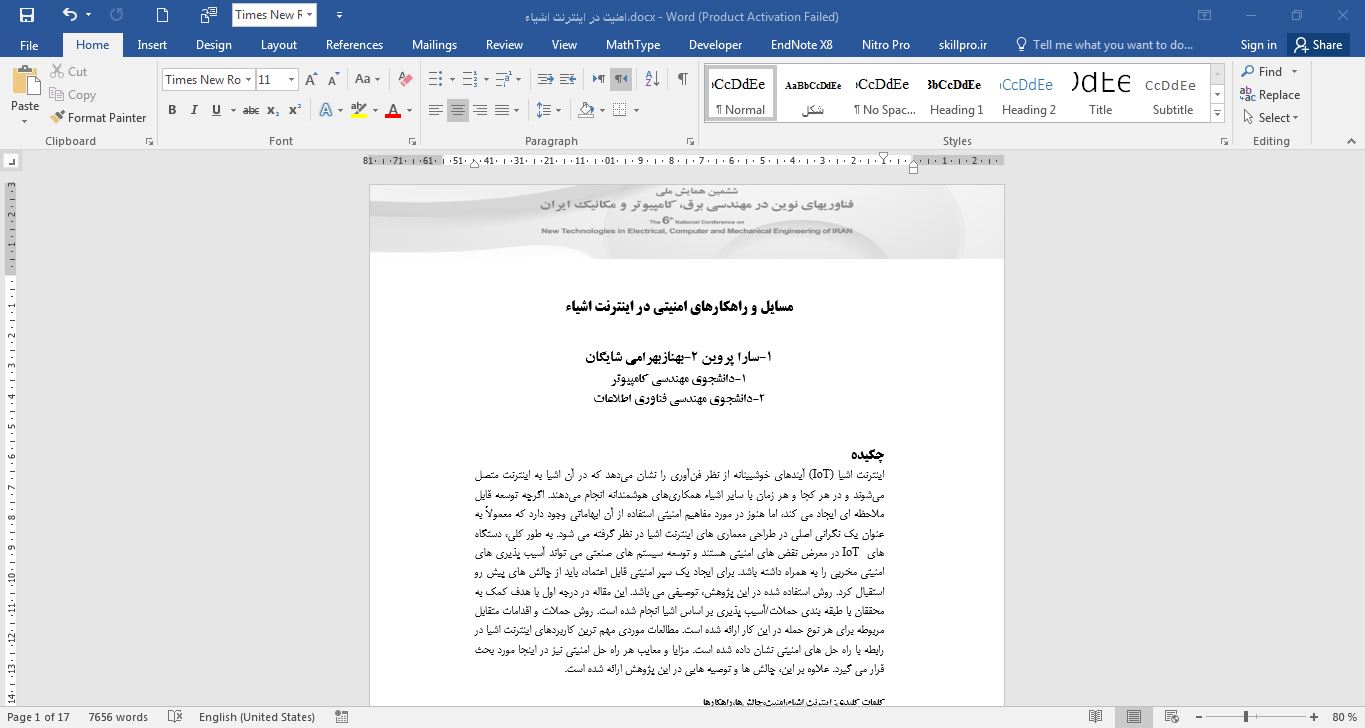Set right-to-left text direction

pos(621,79)
